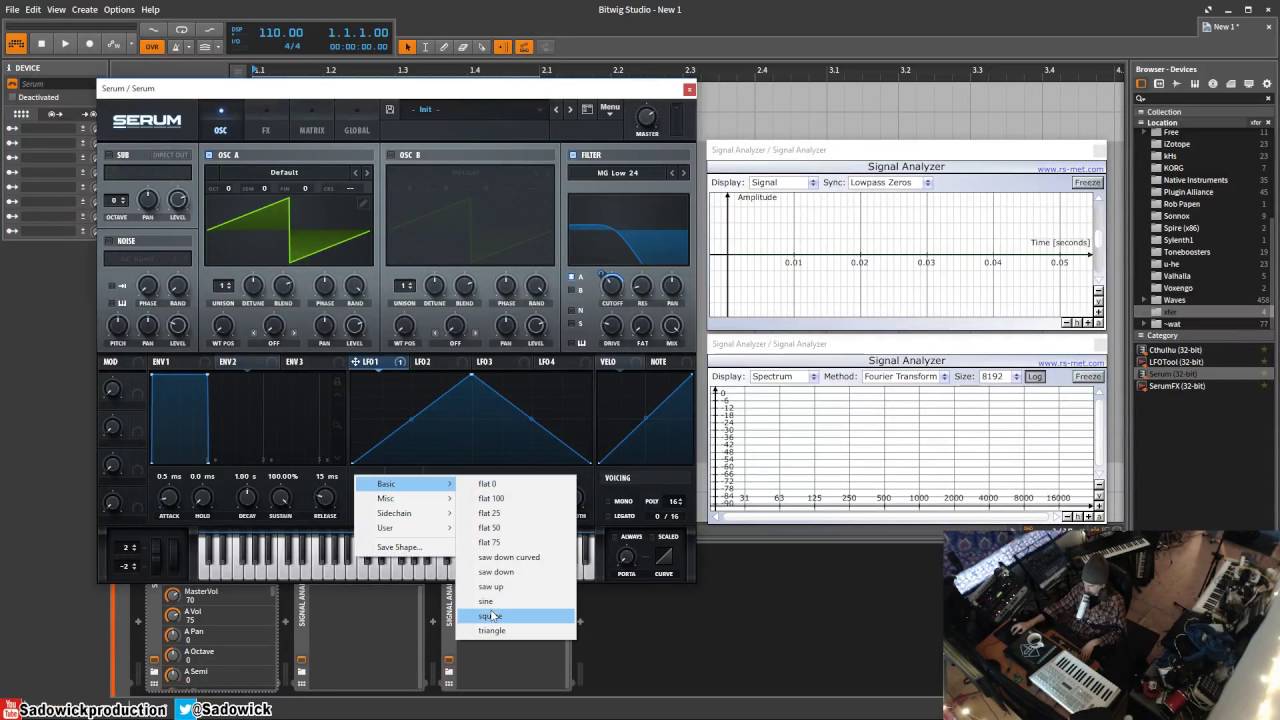Open the Misc submenu
1280x720 pixels.
tap(405, 498)
